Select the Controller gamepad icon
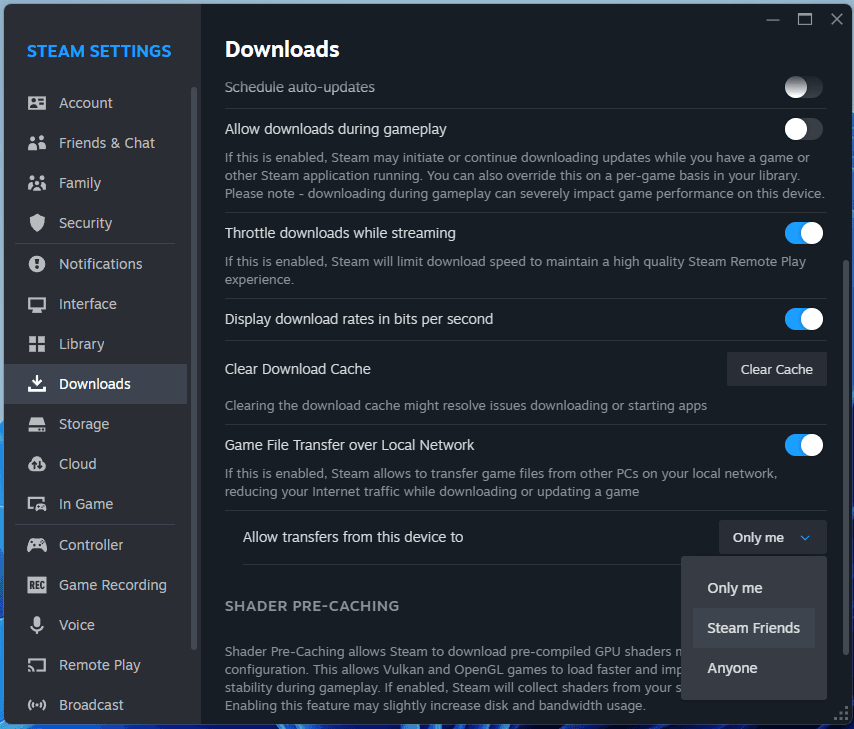This screenshot has width=854, height=729. (x=37, y=545)
